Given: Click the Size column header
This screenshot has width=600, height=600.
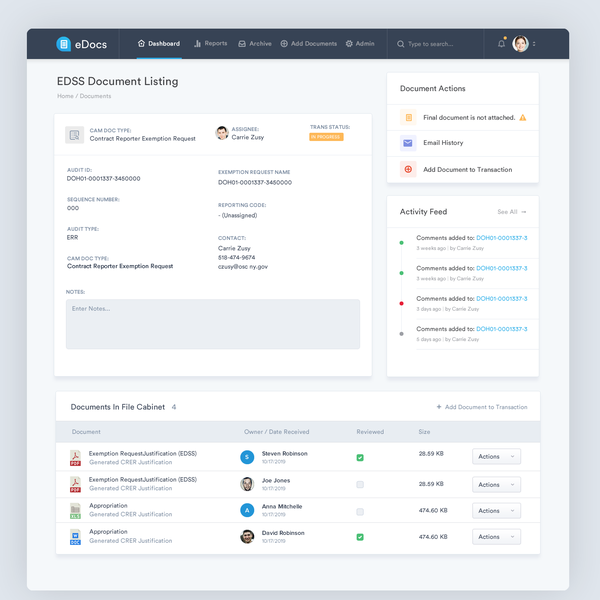Looking at the screenshot, I should [424, 432].
